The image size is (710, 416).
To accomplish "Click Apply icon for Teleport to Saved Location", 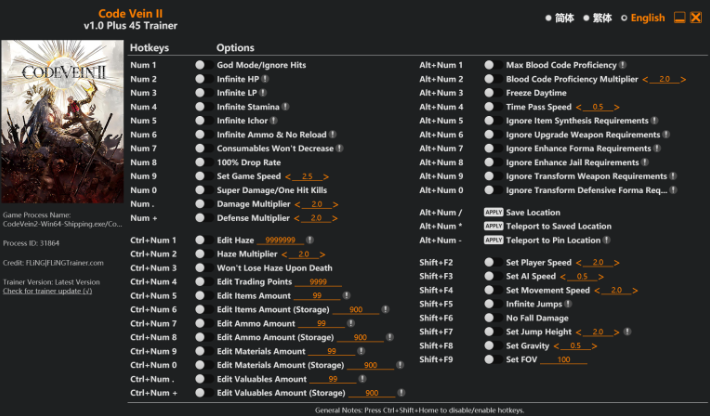I will tap(494, 226).
